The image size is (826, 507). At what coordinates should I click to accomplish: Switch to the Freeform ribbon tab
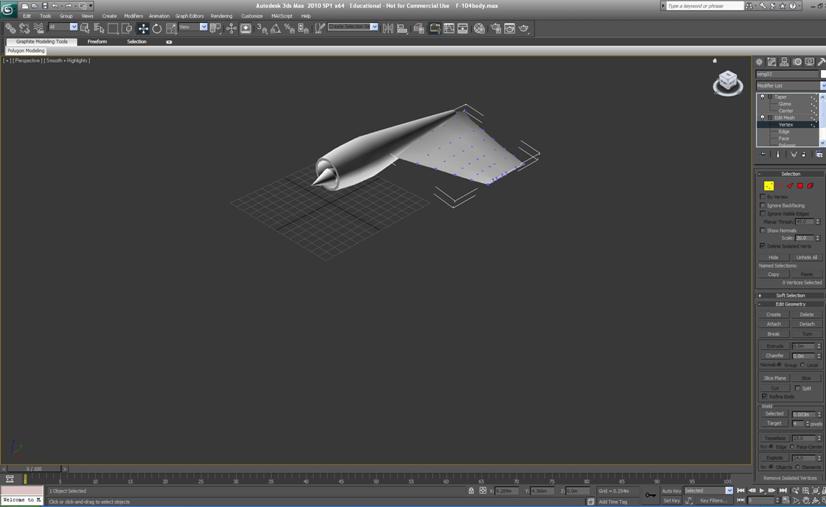pyautogui.click(x=97, y=42)
